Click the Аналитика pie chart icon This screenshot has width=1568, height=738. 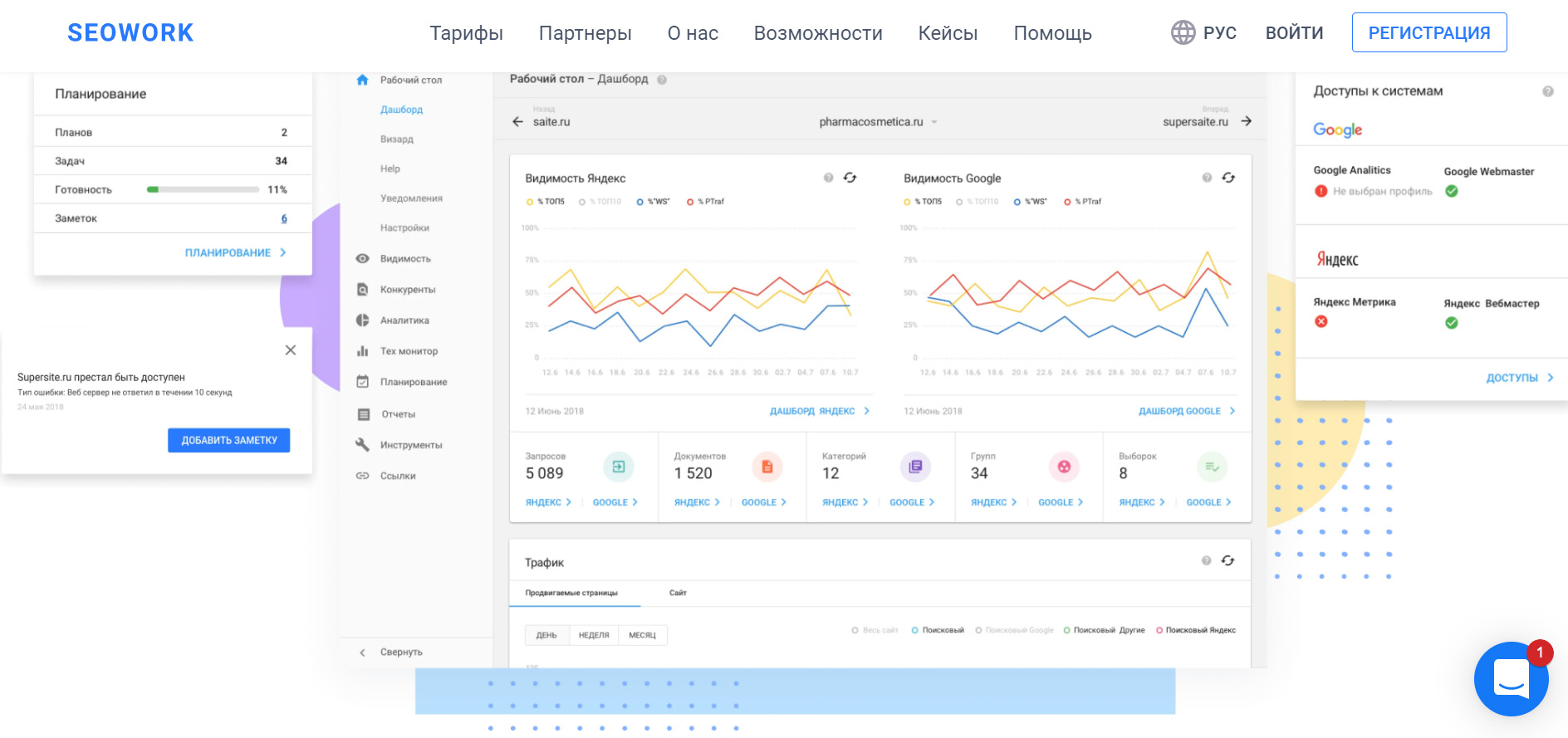click(x=362, y=320)
